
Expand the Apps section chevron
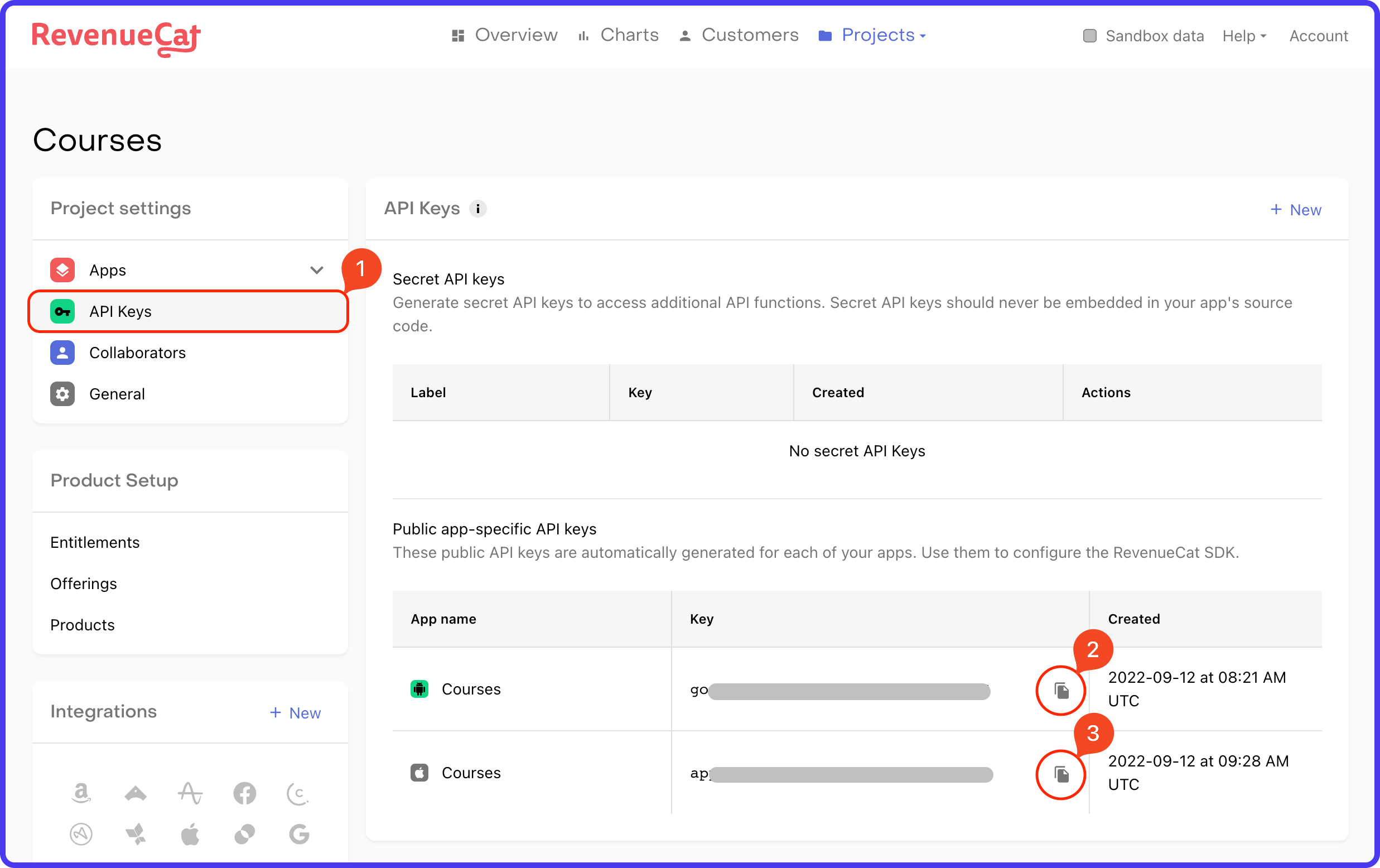pos(317,270)
